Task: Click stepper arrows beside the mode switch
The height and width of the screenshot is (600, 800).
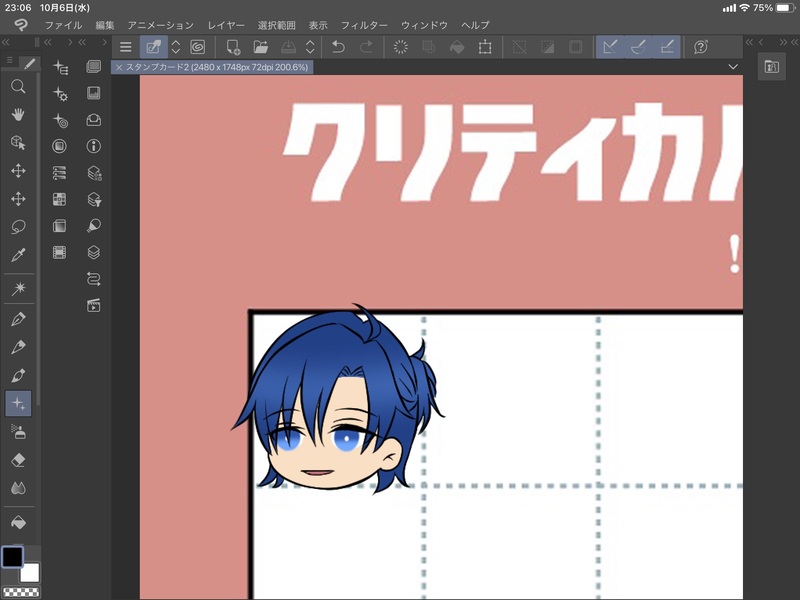Action: coord(176,47)
